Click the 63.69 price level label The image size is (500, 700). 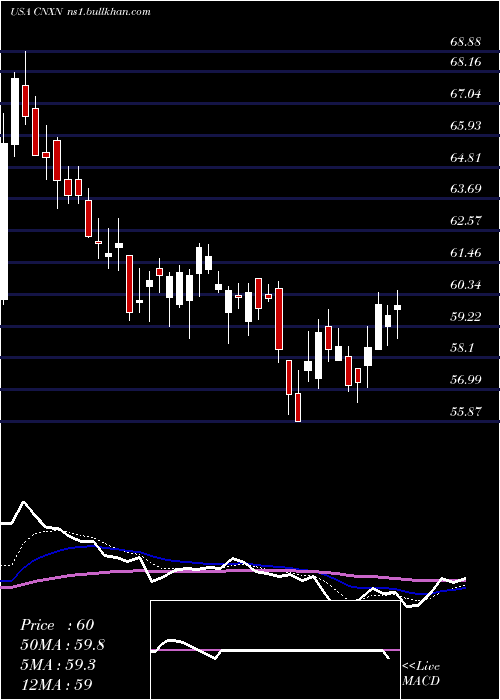[466, 189]
